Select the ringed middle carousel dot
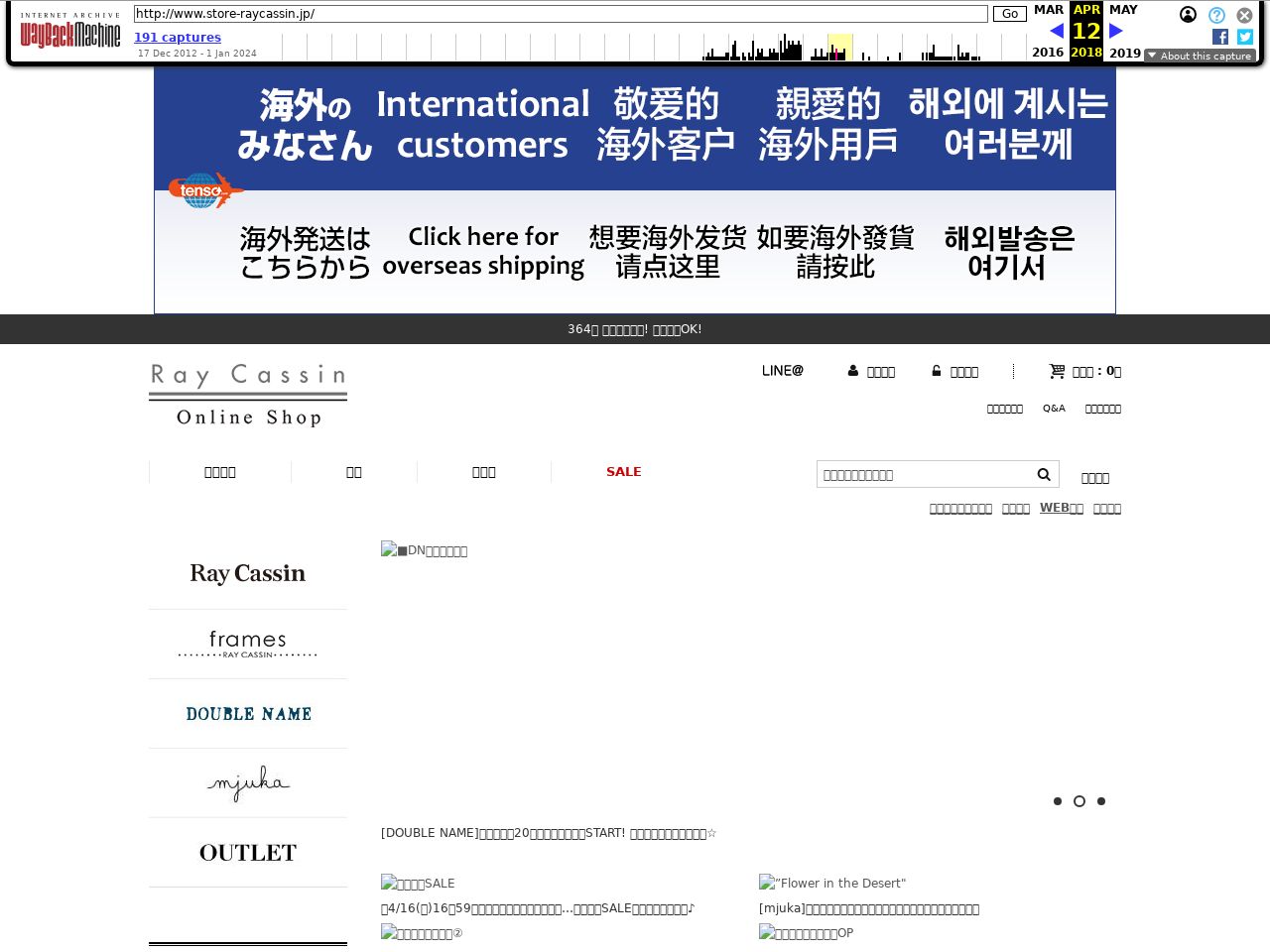The image size is (1270, 952). (x=1079, y=801)
